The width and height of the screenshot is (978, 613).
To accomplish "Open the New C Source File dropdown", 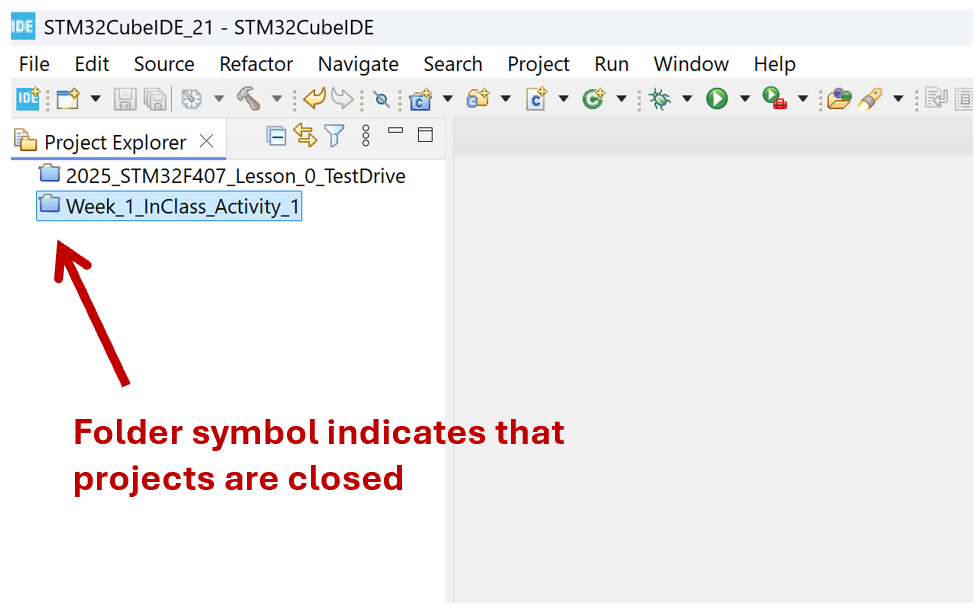I will [564, 99].
